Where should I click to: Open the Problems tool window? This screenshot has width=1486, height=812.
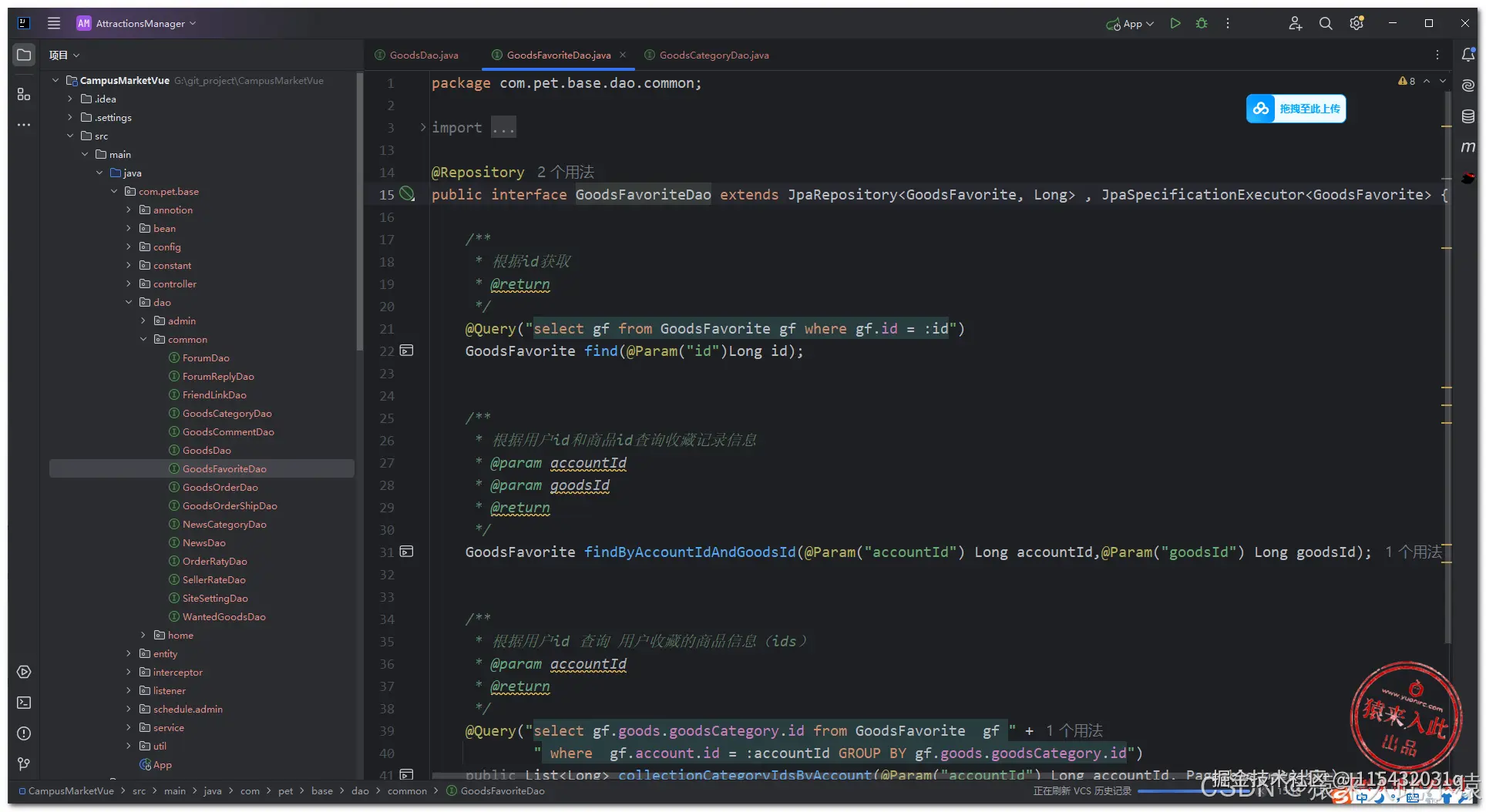tap(24, 733)
